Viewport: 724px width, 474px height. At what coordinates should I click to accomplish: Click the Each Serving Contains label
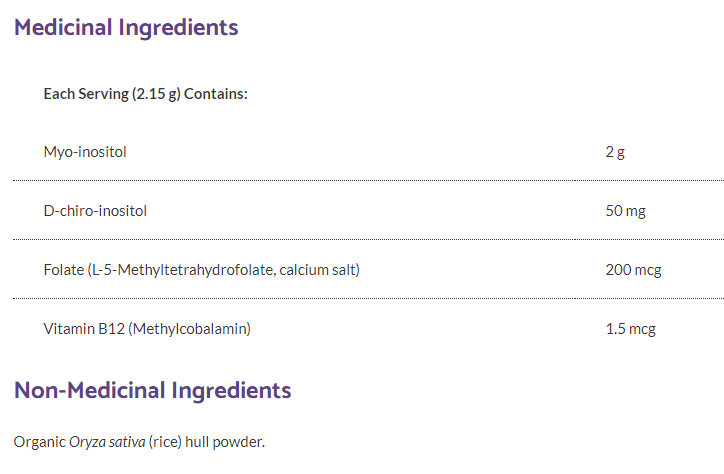pos(145,94)
